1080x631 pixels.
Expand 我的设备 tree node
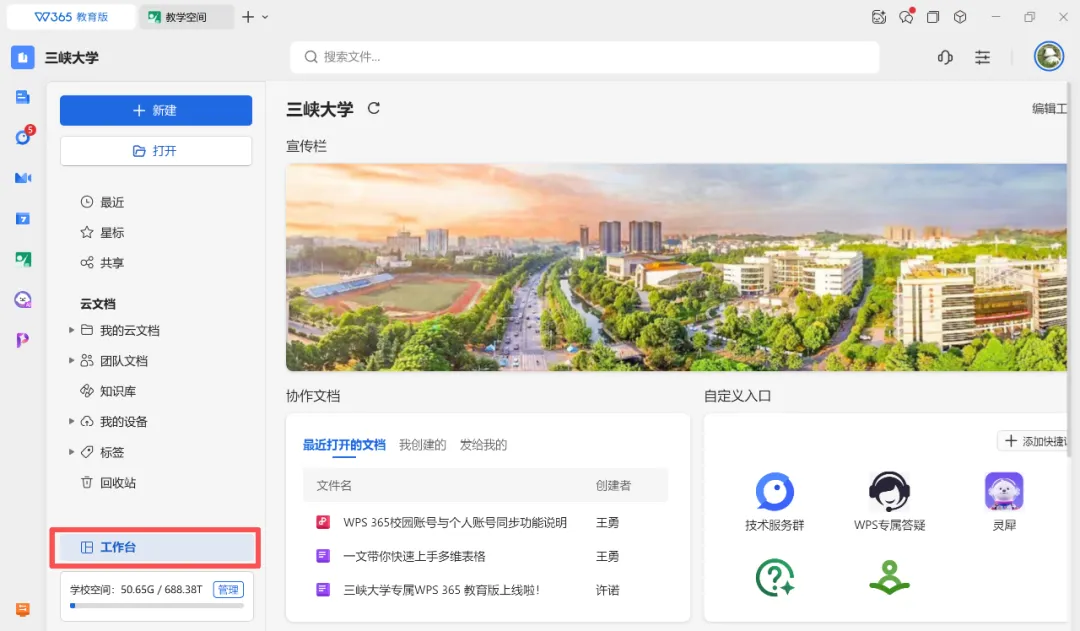tap(71, 421)
